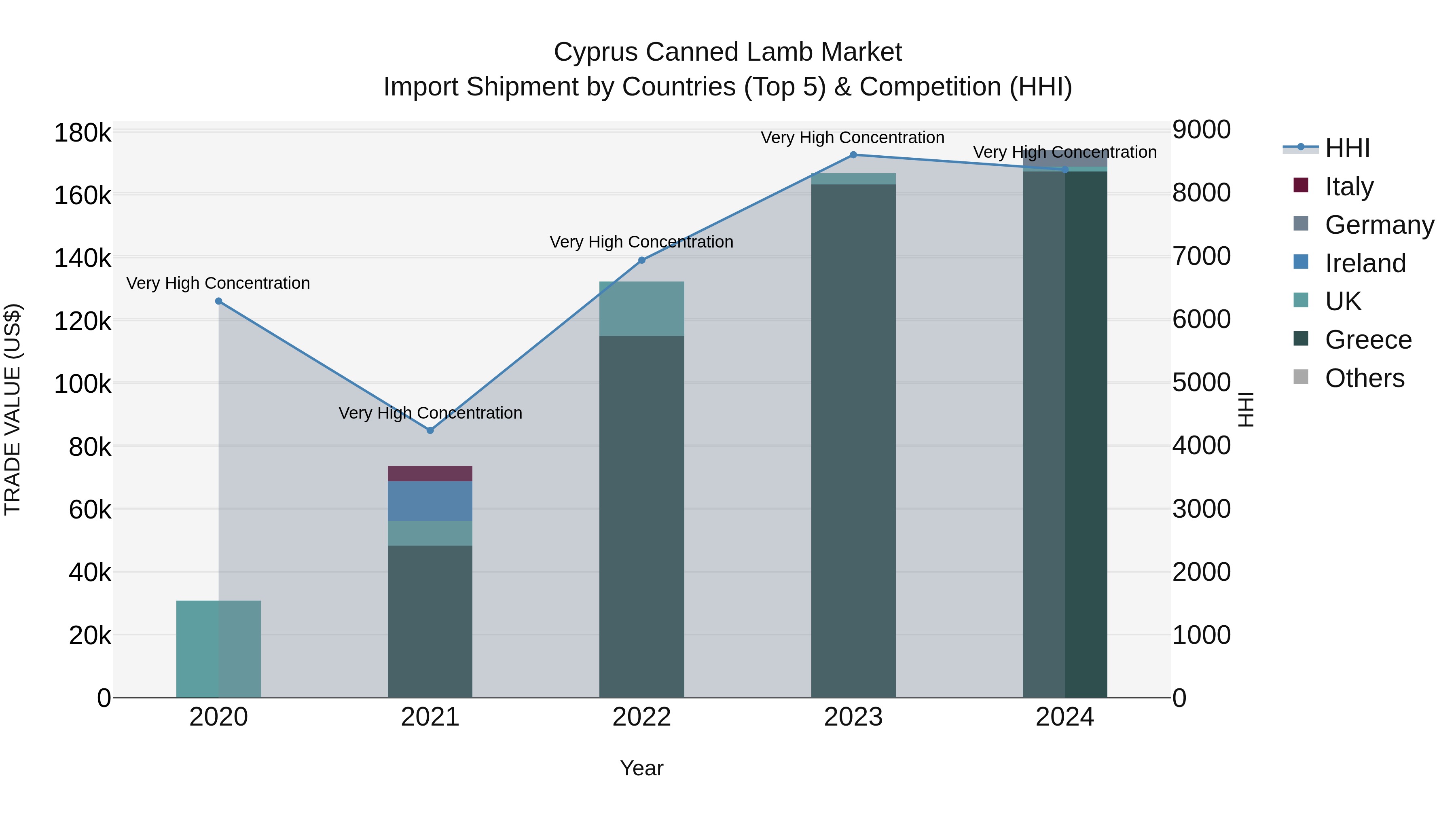This screenshot has height=819, width=1456.
Task: Click the 180k left axis tick
Action: 83,133
